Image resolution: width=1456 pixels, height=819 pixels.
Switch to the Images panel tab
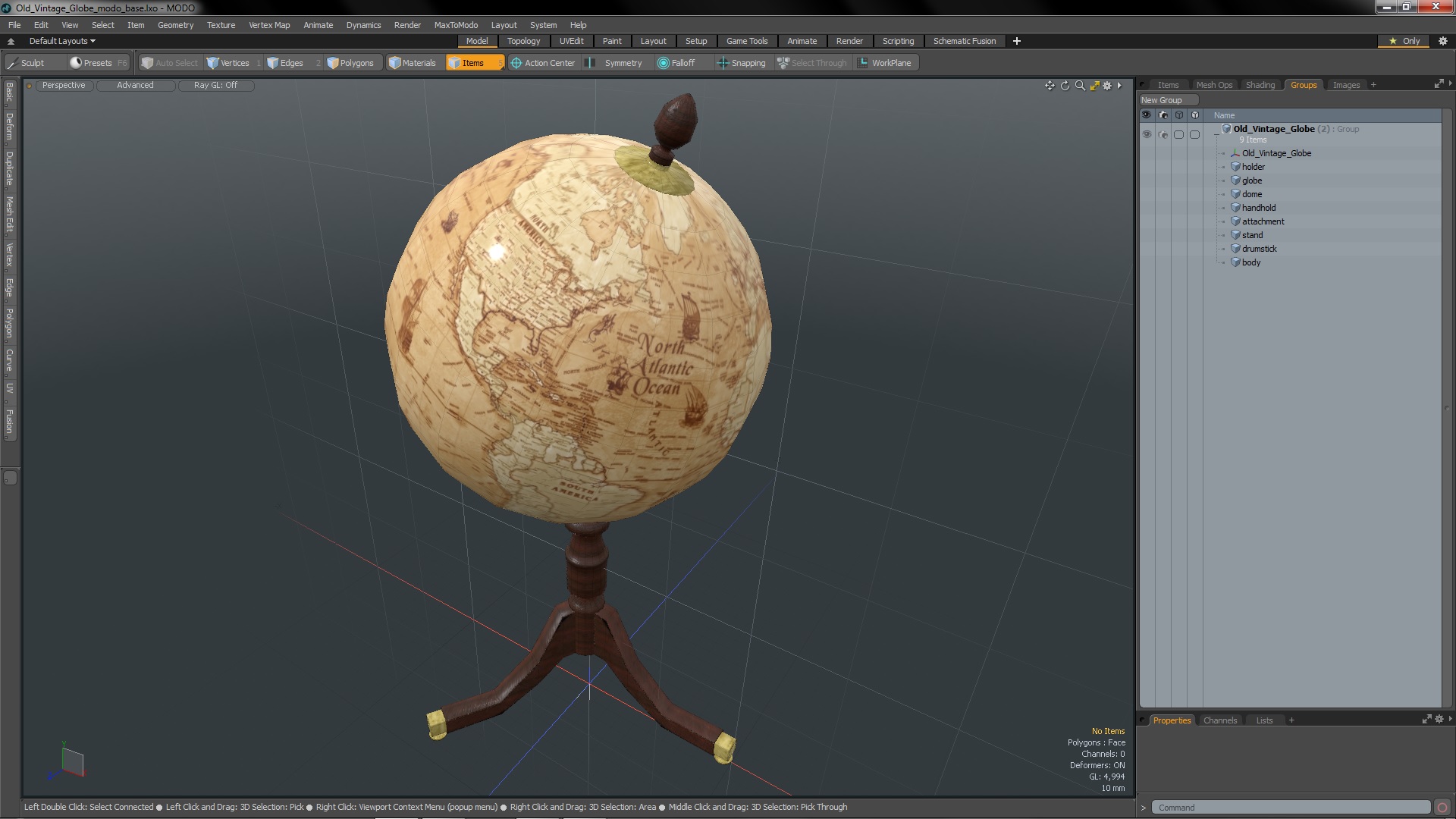click(x=1346, y=83)
